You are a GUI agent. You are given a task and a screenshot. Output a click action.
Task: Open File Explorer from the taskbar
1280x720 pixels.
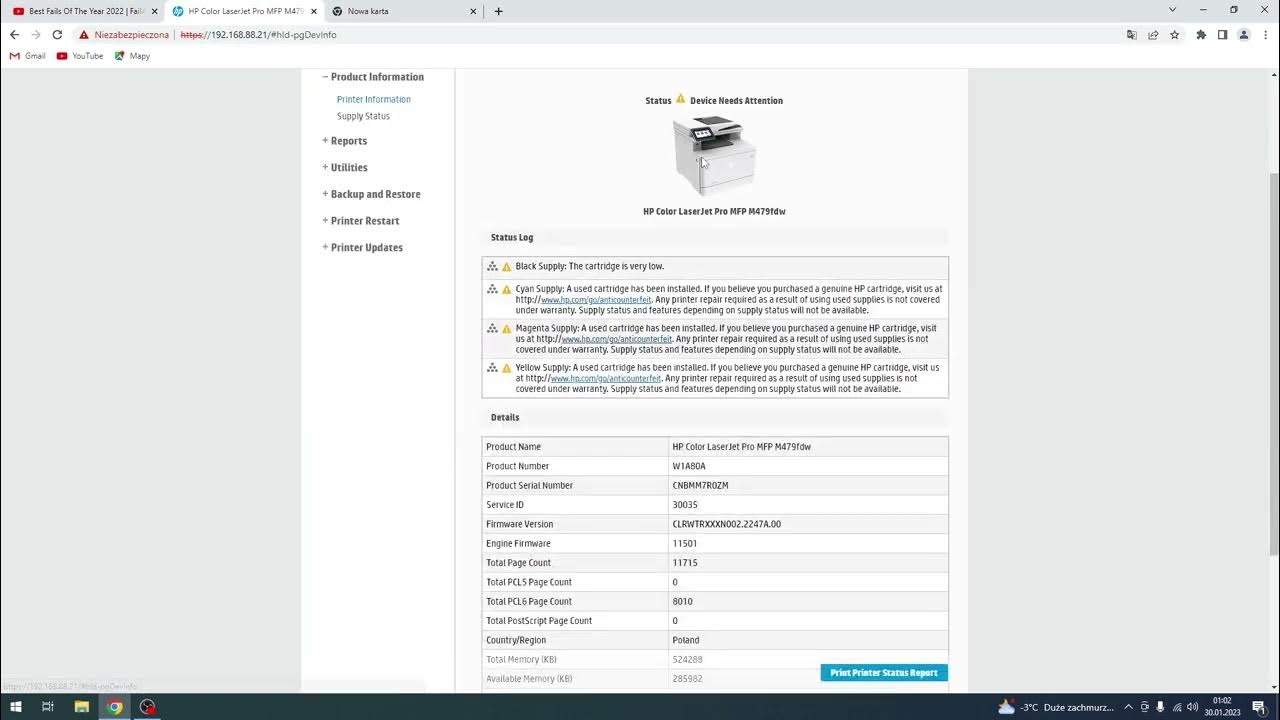[82, 707]
